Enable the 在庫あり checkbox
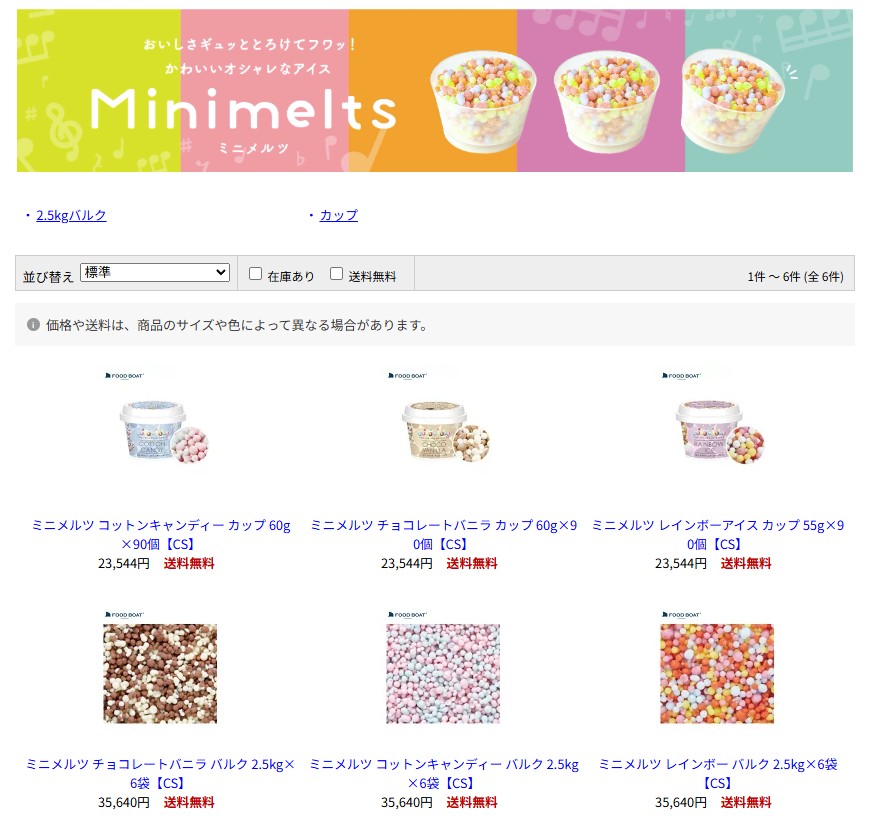The height and width of the screenshot is (825, 883). tap(256, 274)
